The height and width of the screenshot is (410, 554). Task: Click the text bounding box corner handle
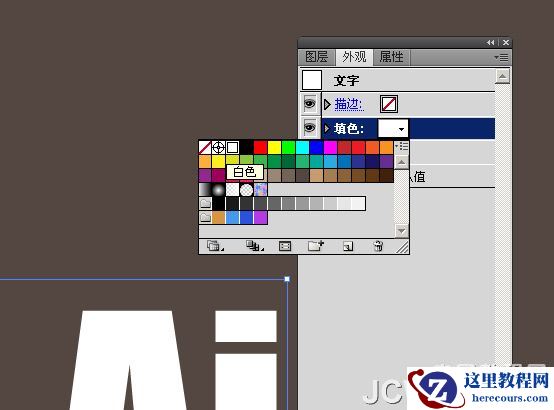pos(287,279)
